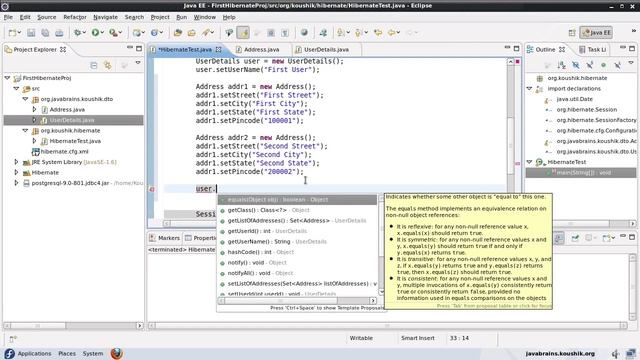Collapse org.javabrains.koushik.dto package

(x=25, y=99)
